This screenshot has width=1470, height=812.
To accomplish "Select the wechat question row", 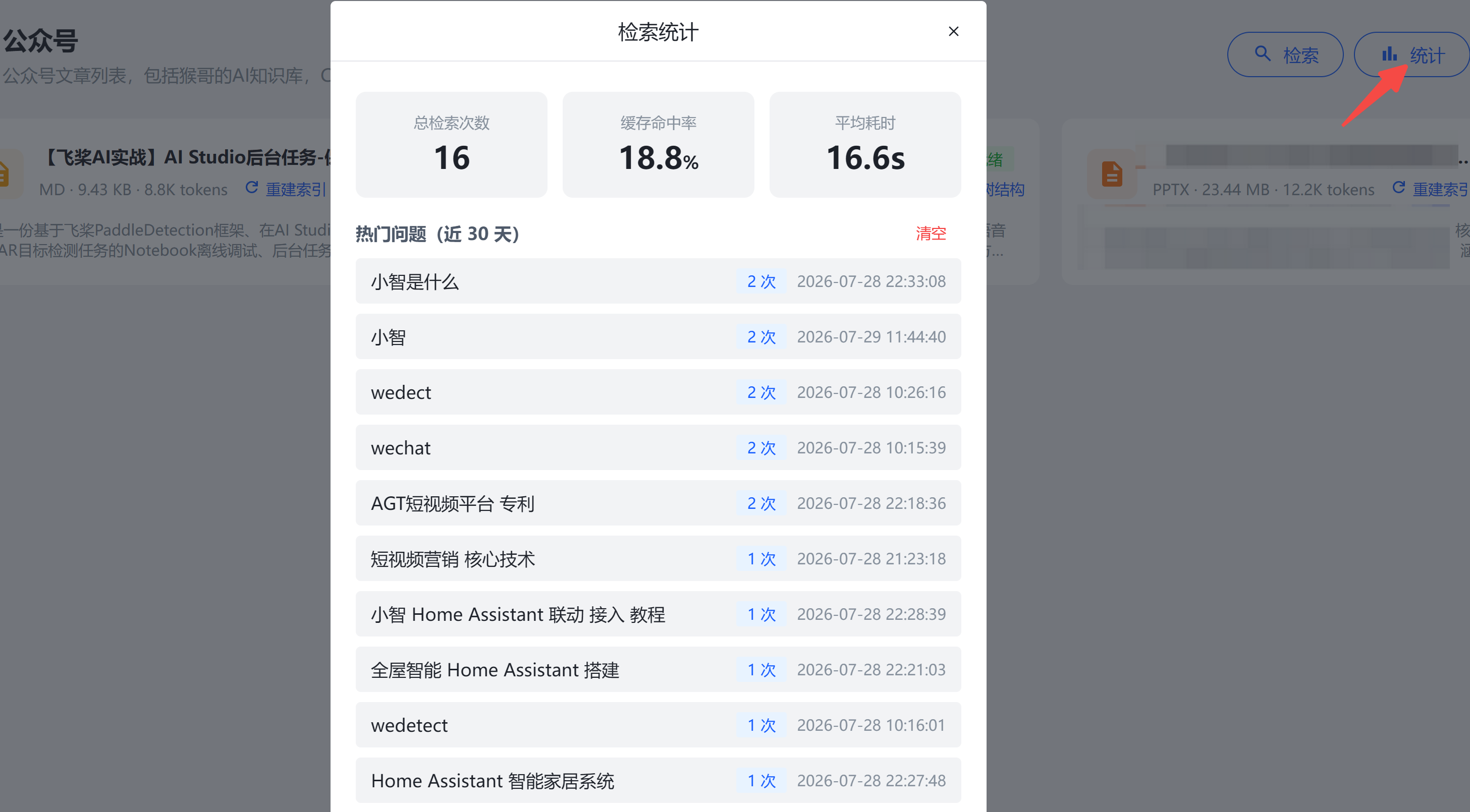I will 658,448.
